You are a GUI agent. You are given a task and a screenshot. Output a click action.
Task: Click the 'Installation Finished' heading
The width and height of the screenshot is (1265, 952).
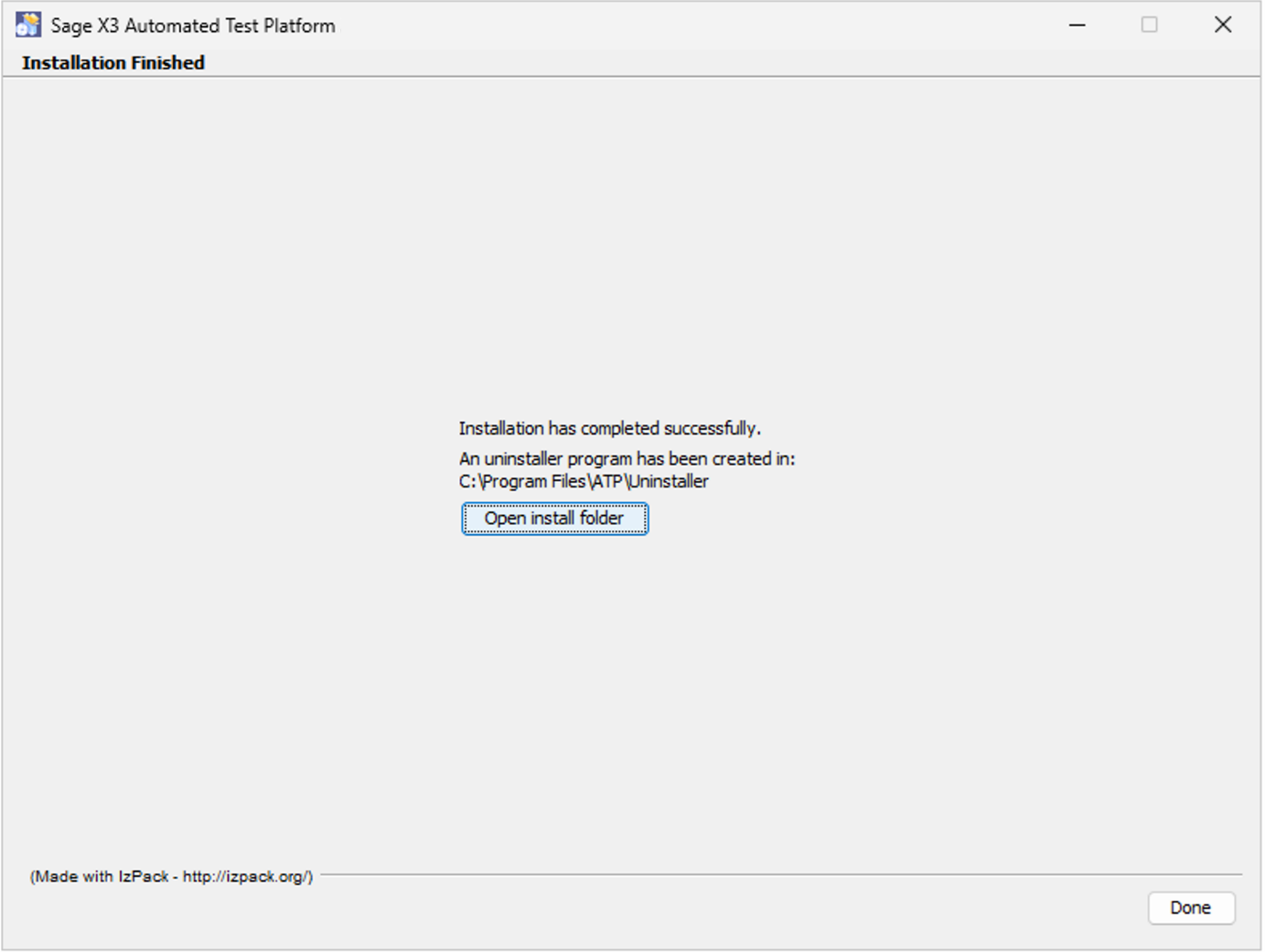coord(113,62)
